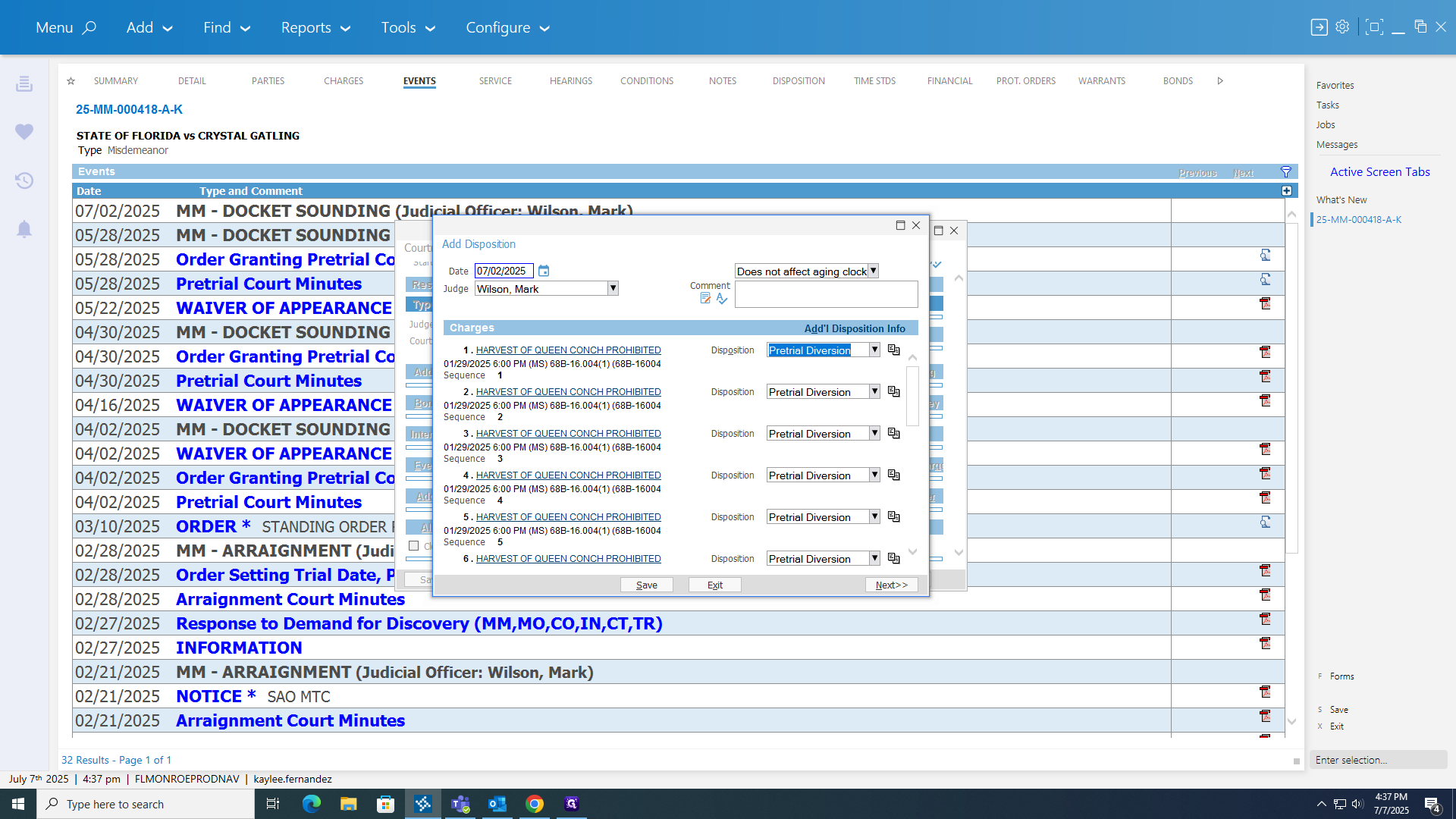Viewport: 1456px width, 819px height.
Task: Click the sign-out arrow icon in header
Action: click(x=1319, y=27)
